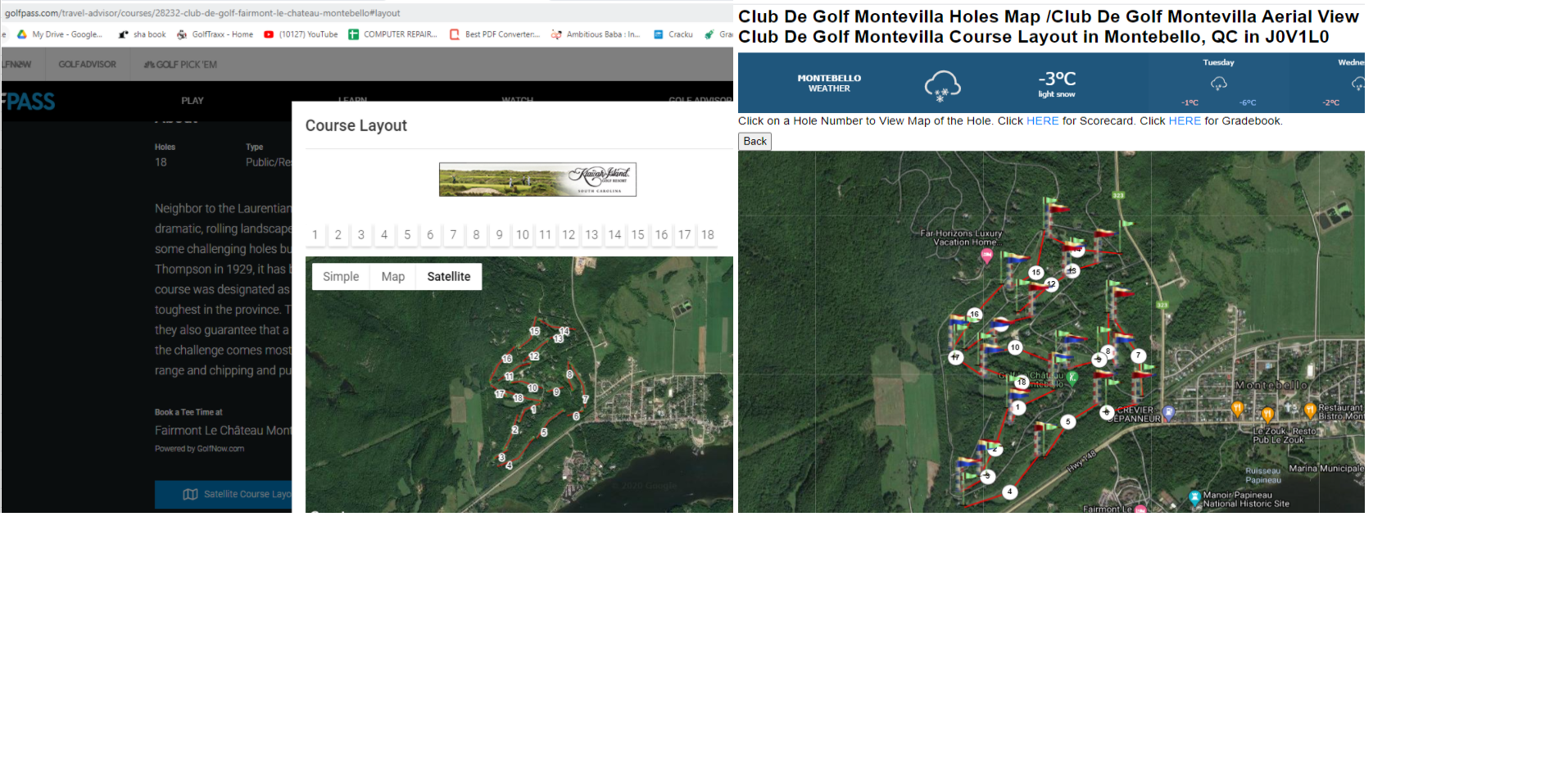
Task: Open the Best PDF Converter bookmark
Action: point(494,34)
